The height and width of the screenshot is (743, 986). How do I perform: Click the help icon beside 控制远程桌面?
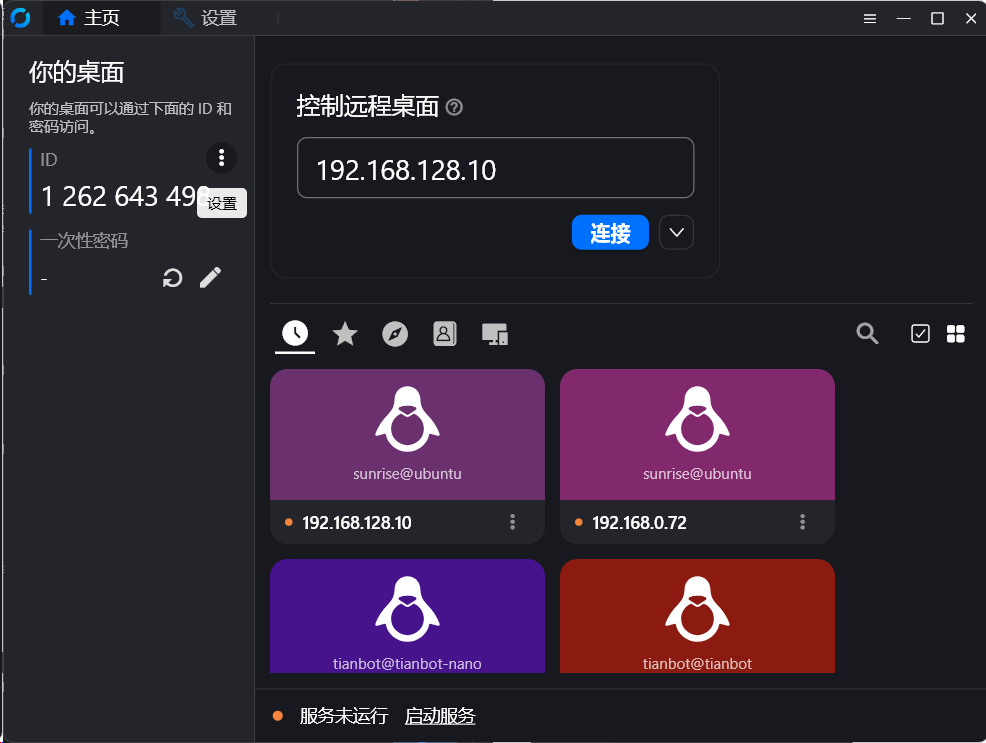click(x=454, y=107)
